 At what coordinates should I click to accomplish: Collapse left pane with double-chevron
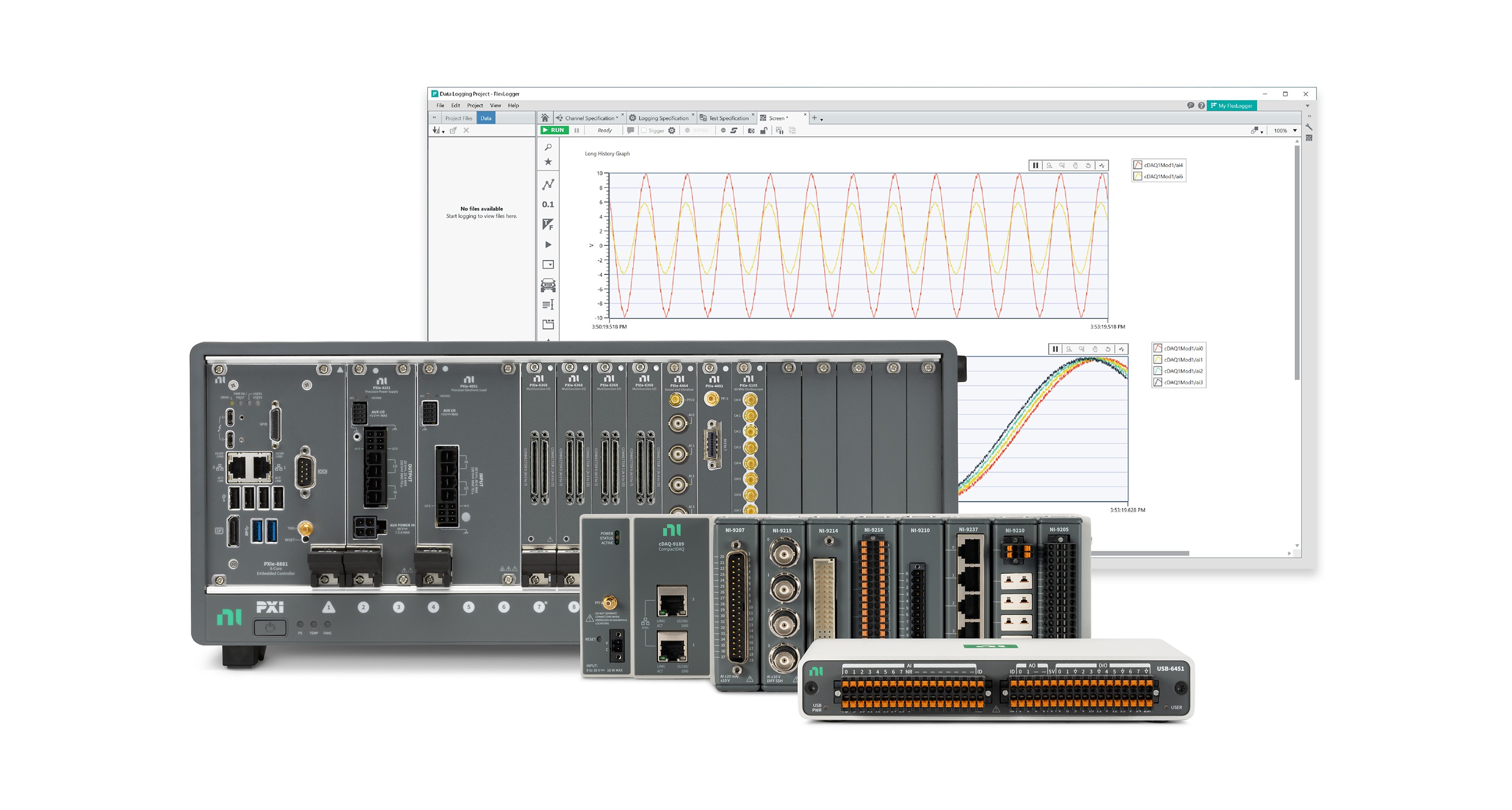(434, 118)
